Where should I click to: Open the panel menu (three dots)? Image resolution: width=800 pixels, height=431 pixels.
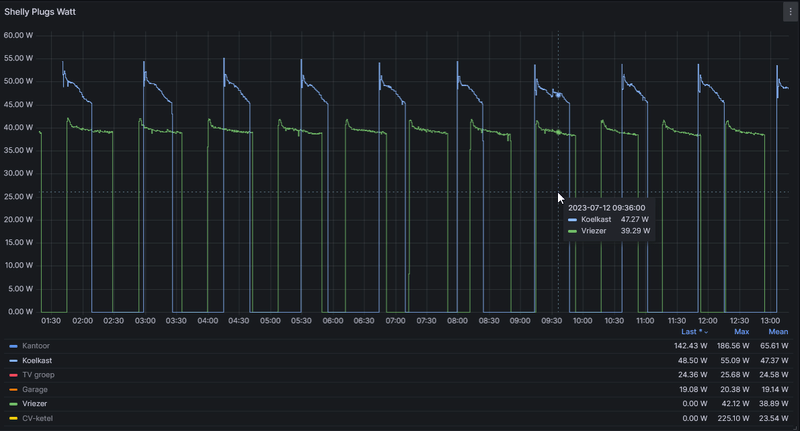coord(790,12)
